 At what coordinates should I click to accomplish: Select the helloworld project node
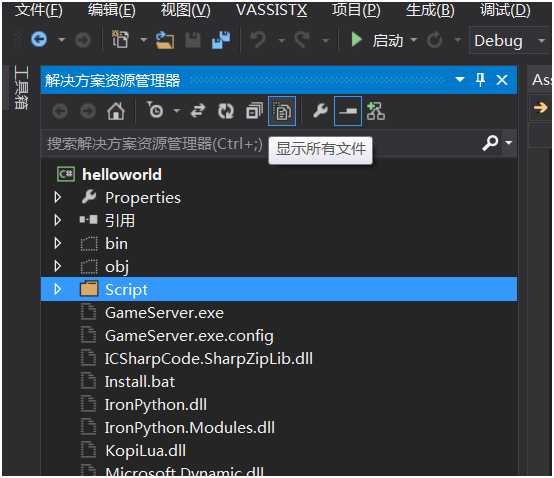point(122,175)
